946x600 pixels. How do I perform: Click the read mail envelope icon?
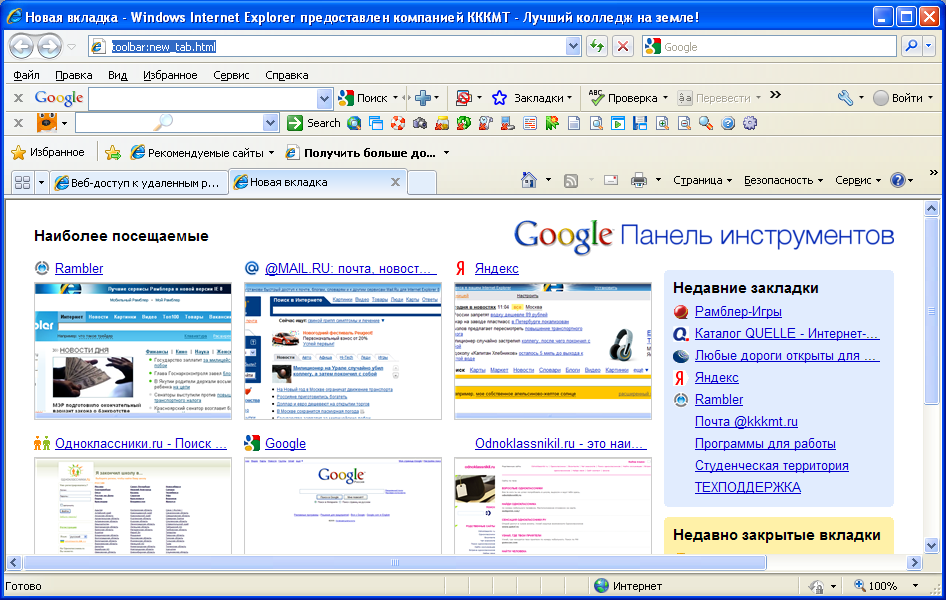611,180
